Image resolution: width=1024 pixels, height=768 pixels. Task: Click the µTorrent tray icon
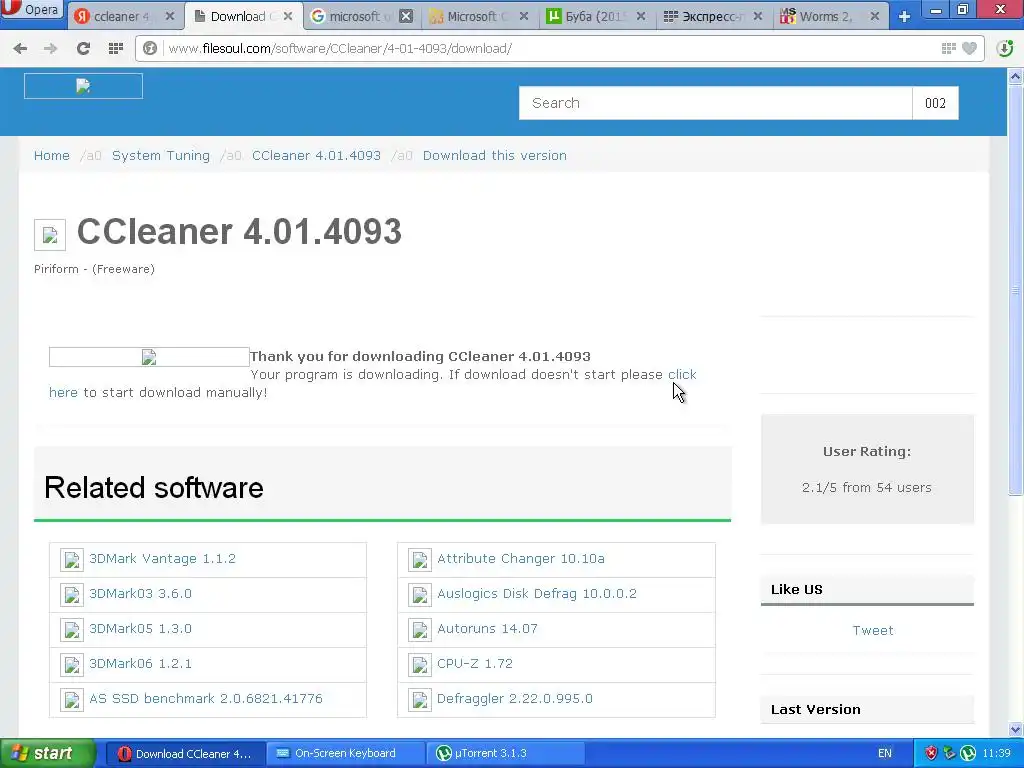[x=968, y=754]
